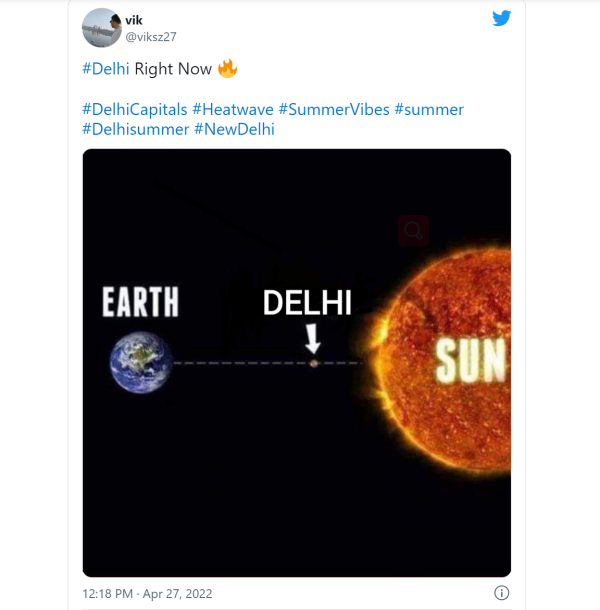Click the fire emoji in the tweet

[x=227, y=69]
